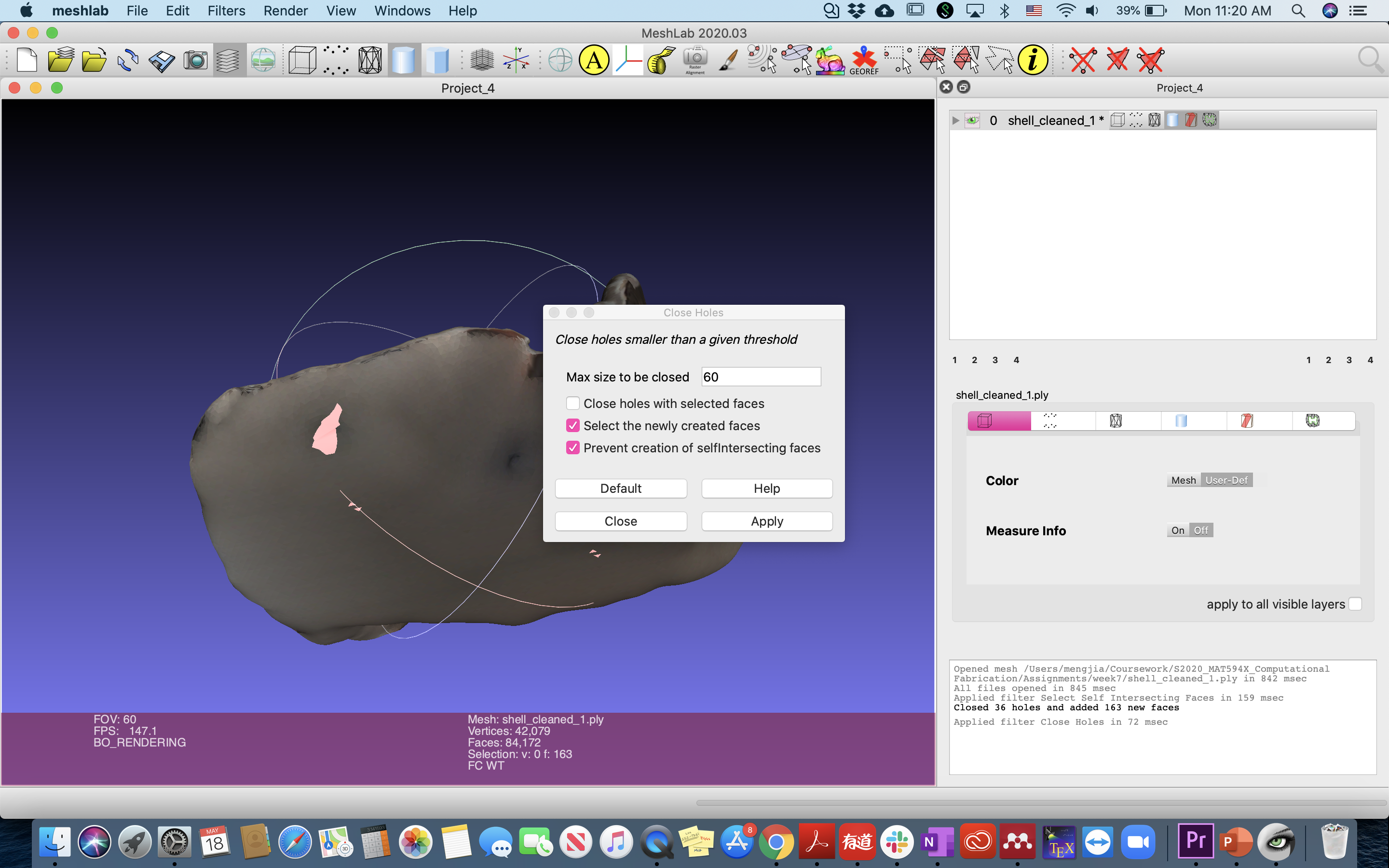Screen dimensions: 1389x868
Task: Toggle the Bounding Box display icon
Action: point(302,60)
